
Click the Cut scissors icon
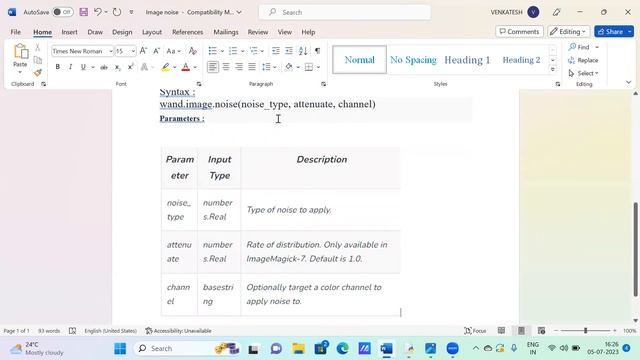point(38,48)
